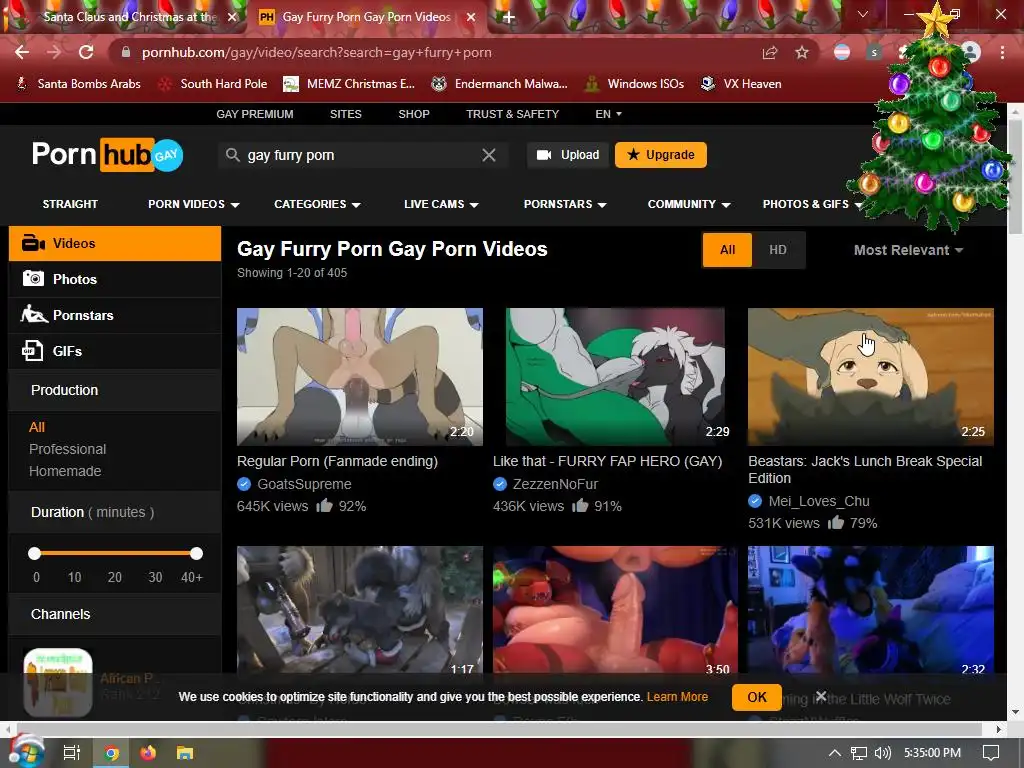The height and width of the screenshot is (768, 1024).
Task: Expand the Photos & GIFs nav dropdown
Action: [812, 204]
